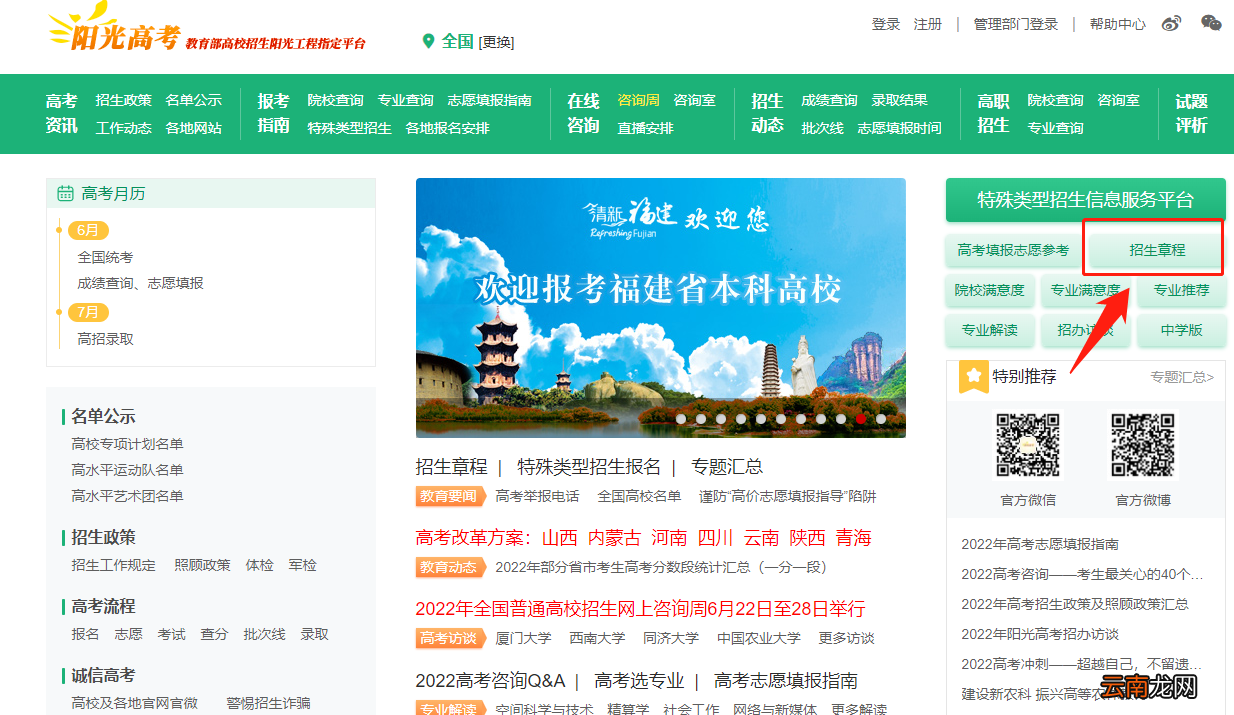Click the calendar icon beside 高考月历

click(66, 193)
